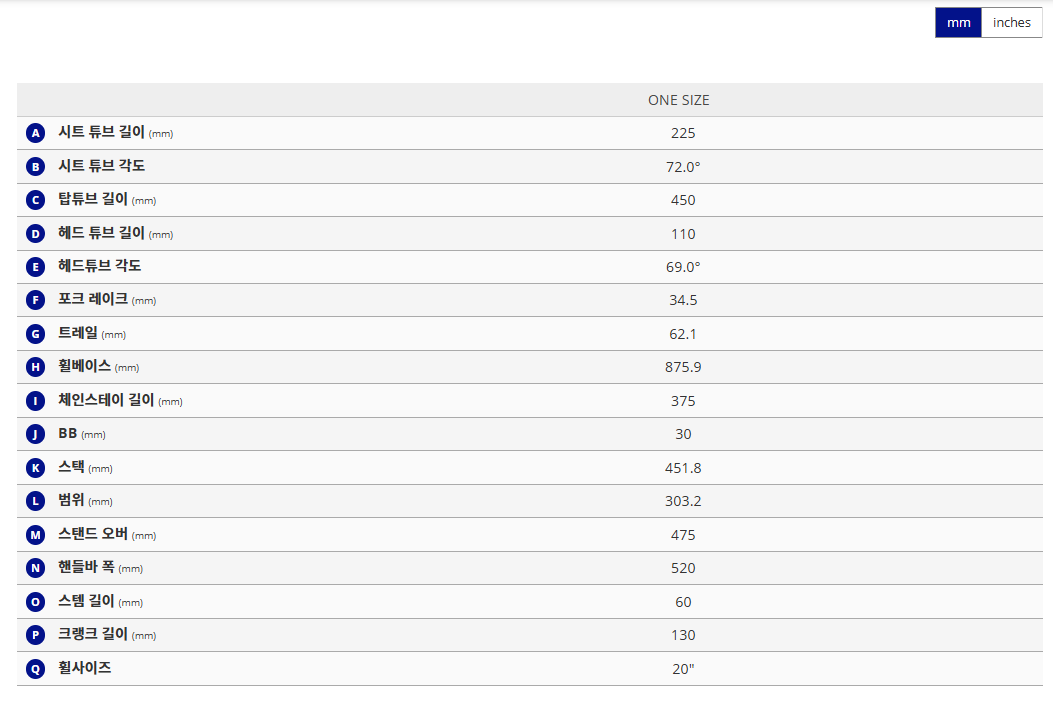
Task: Click the letter C top tube badge
Action: (x=36, y=200)
